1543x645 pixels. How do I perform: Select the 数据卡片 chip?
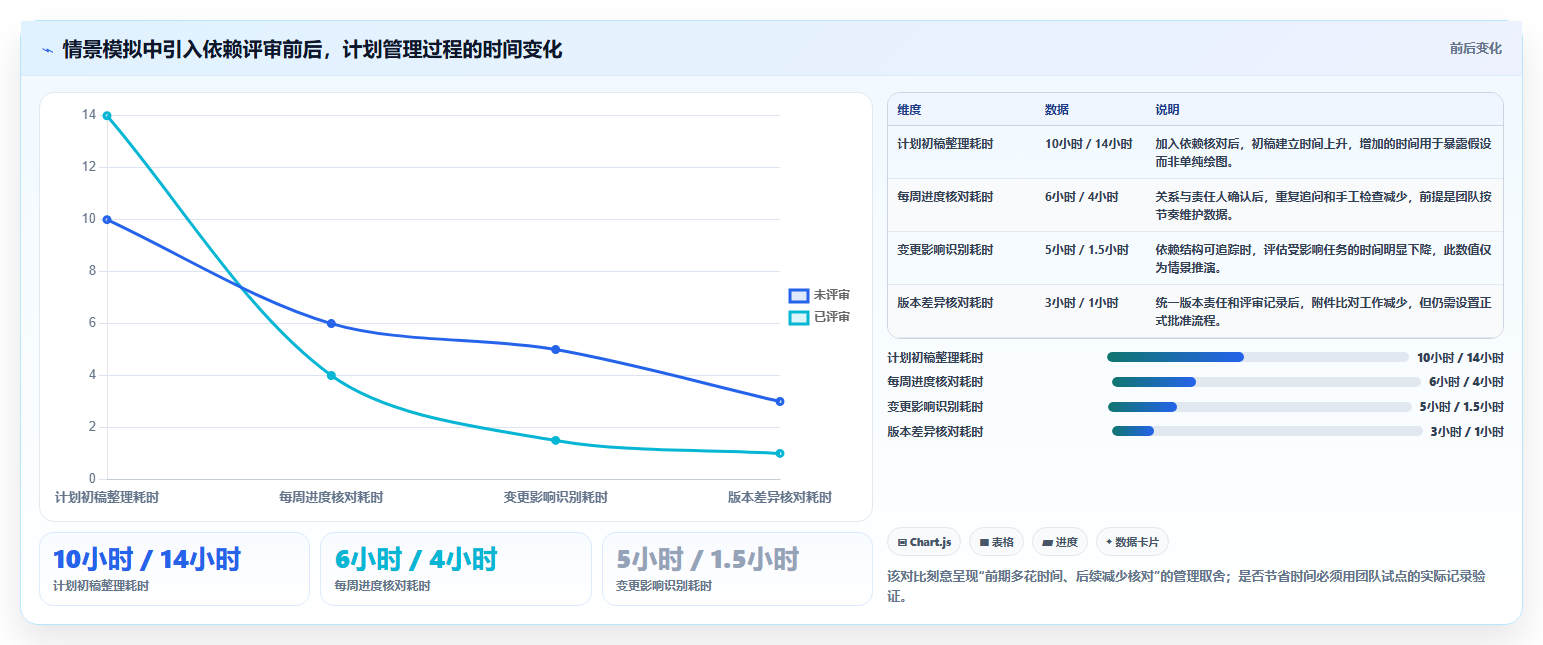point(1132,542)
